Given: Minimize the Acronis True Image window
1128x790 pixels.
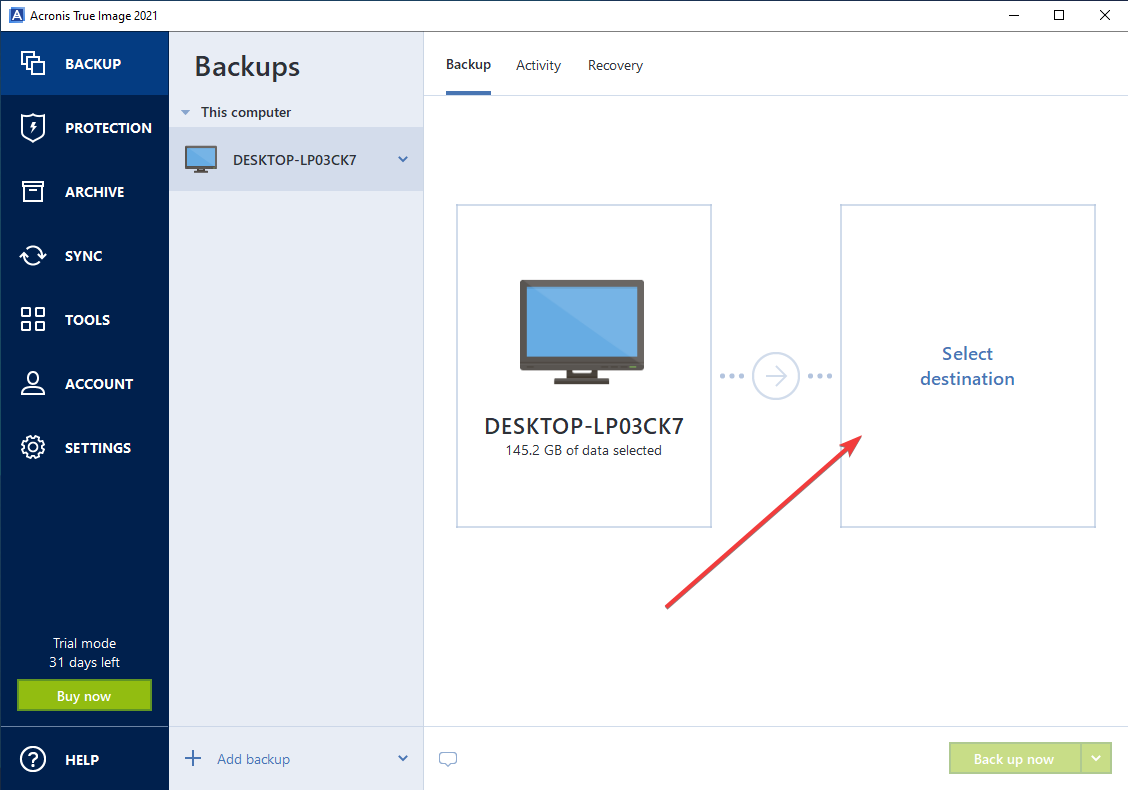Looking at the screenshot, I should (x=1014, y=15).
